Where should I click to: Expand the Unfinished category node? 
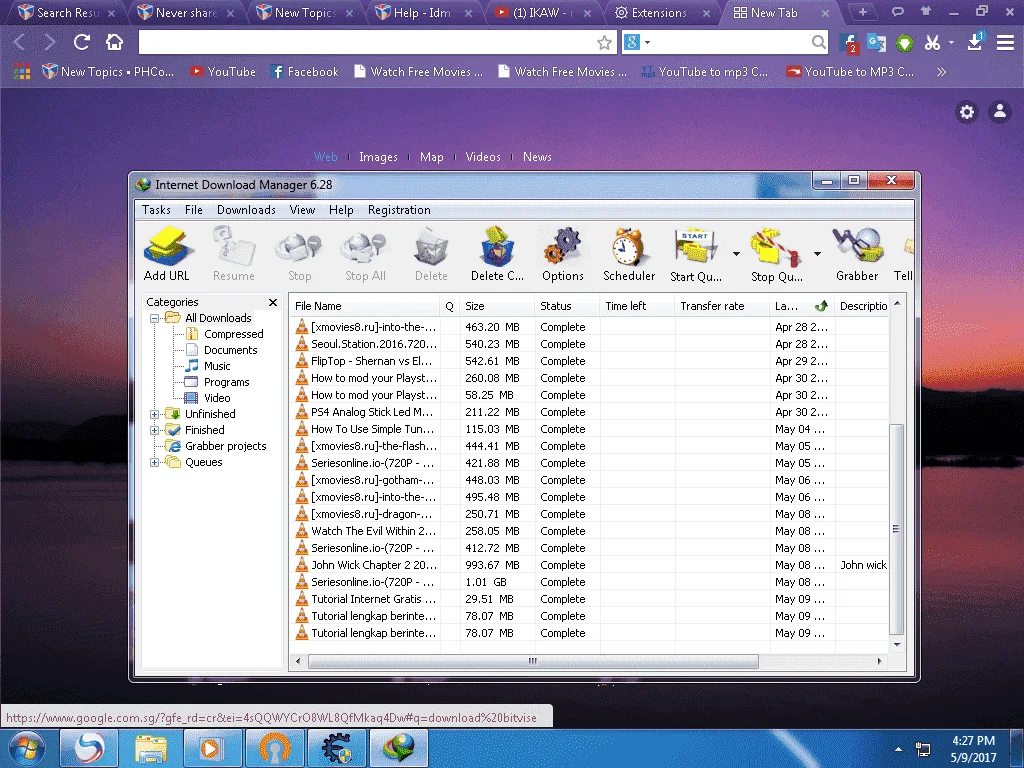[155, 414]
